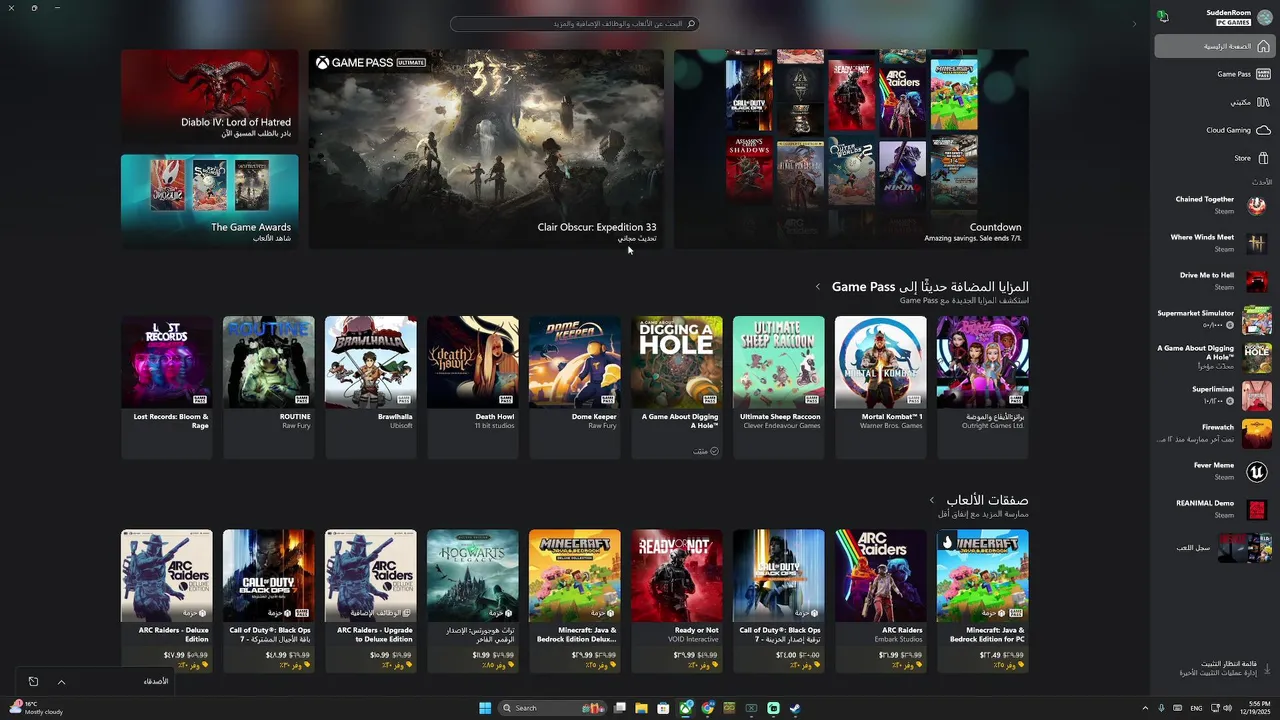The width and height of the screenshot is (1280, 720).
Task: Show hidden system tray icons
Action: (x=1145, y=708)
